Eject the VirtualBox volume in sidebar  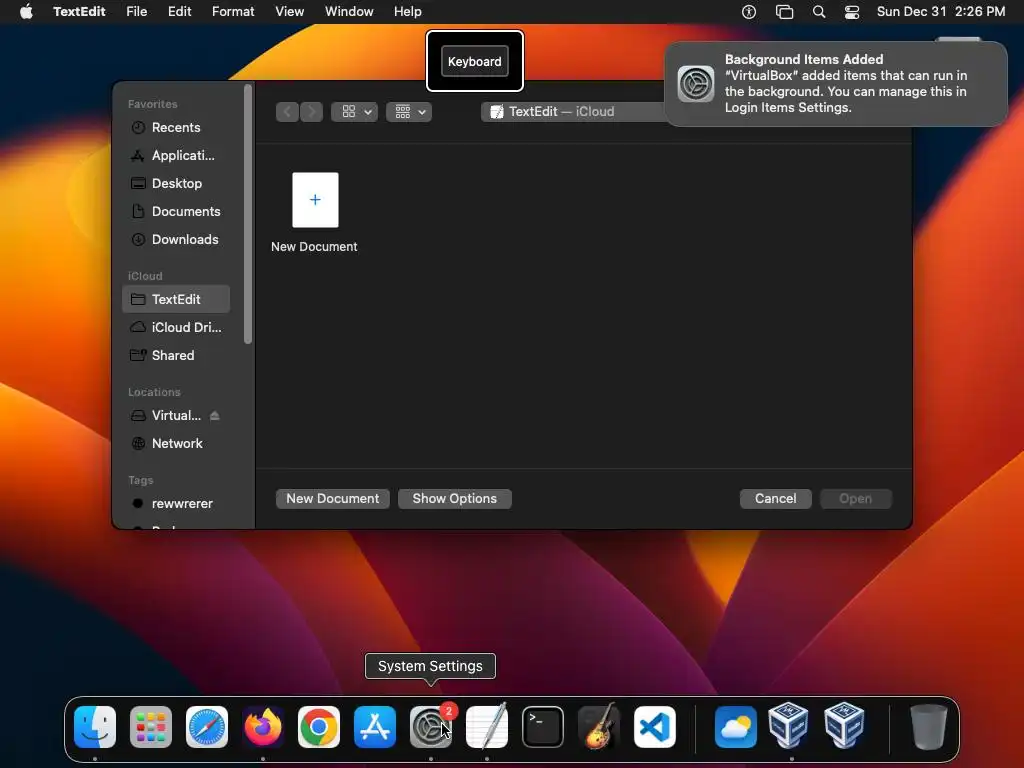(215, 415)
